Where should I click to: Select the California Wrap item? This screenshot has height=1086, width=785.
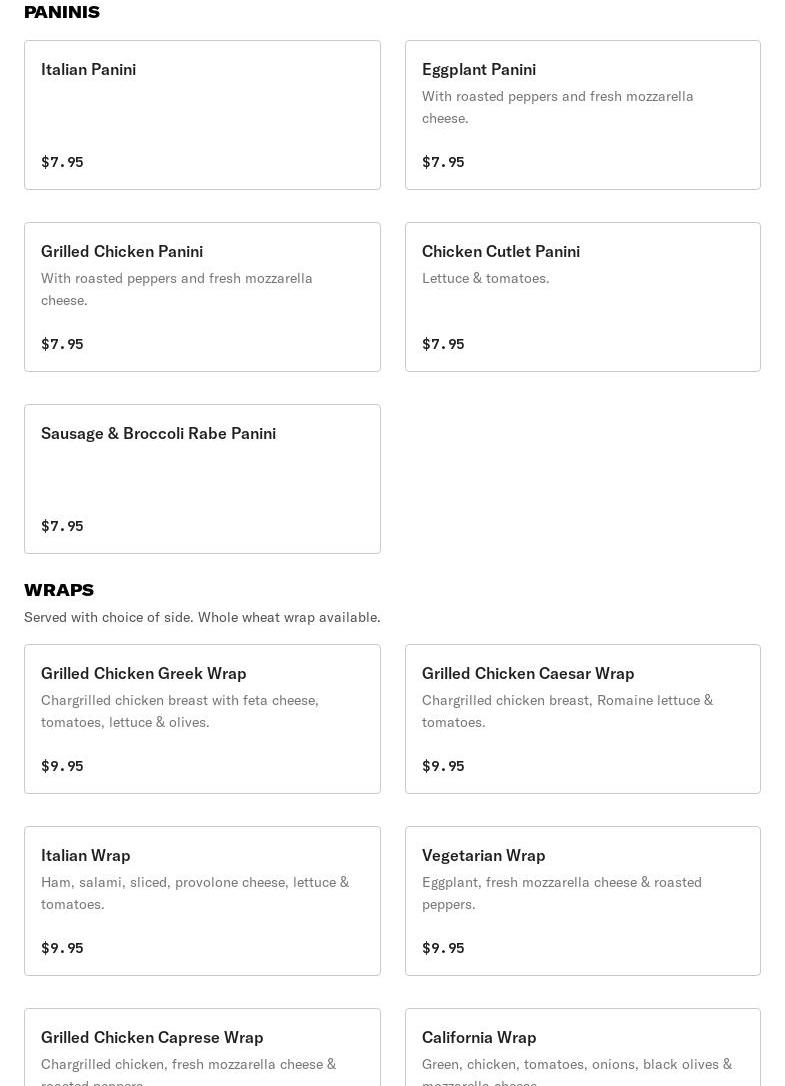tap(479, 1038)
